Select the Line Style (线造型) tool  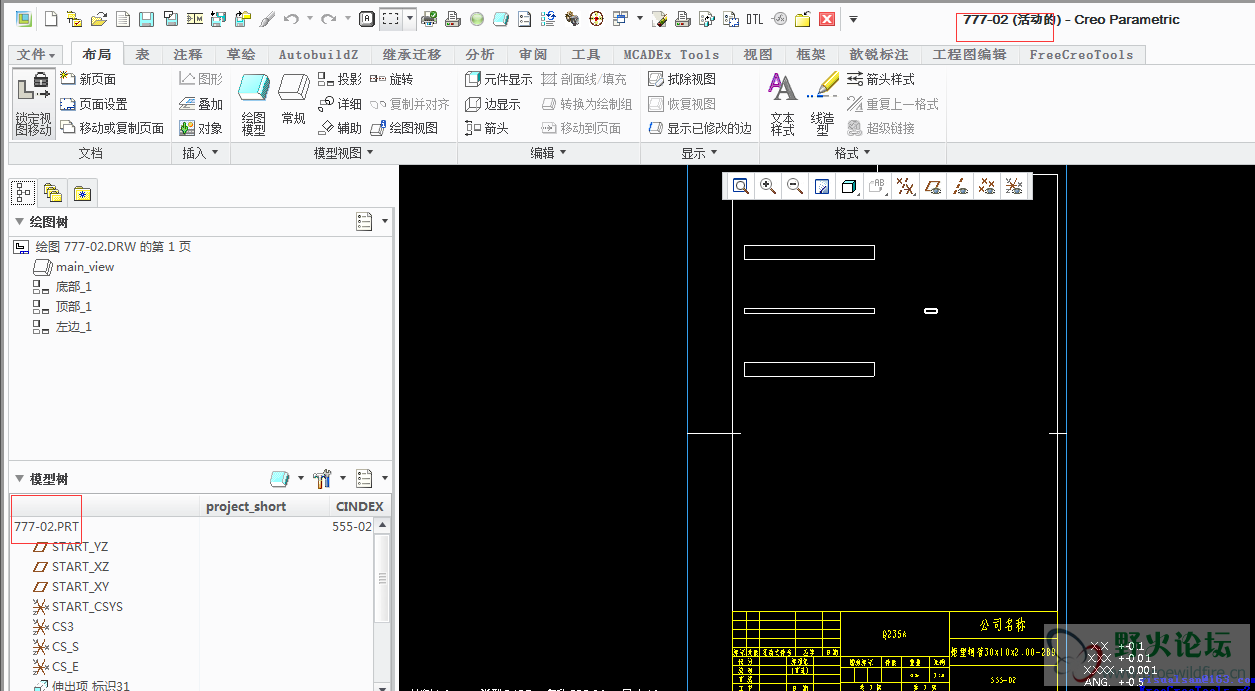pos(823,103)
